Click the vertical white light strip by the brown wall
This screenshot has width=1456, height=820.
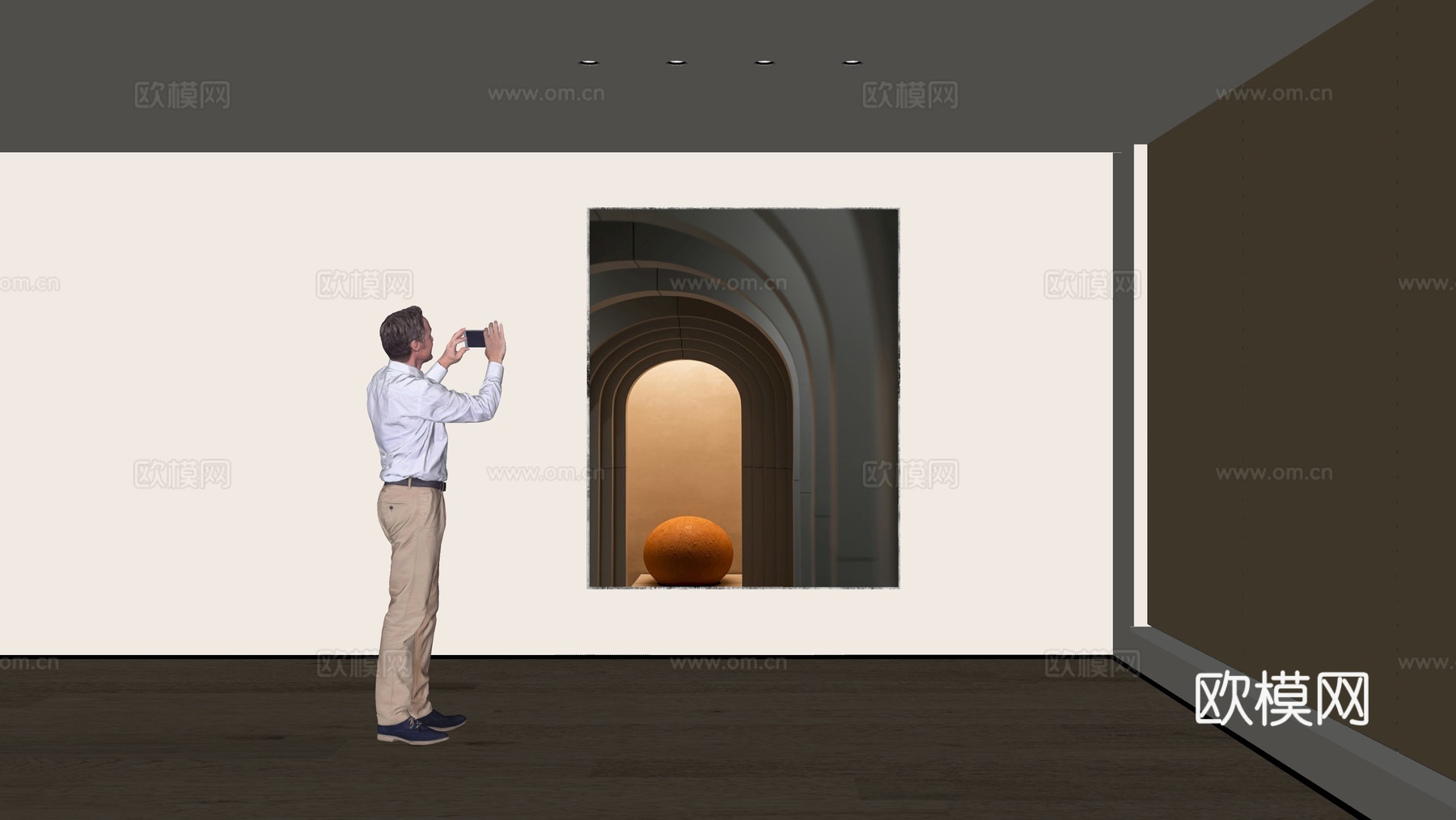(1141, 385)
